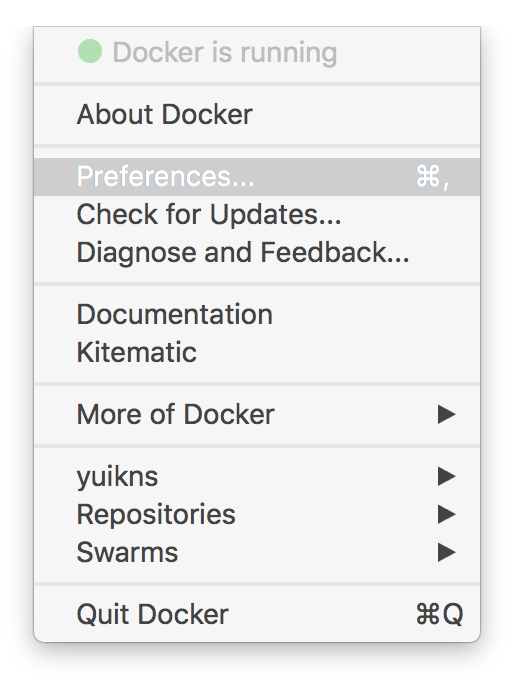Open Documentation entry
The image size is (514, 684).
tap(257, 314)
